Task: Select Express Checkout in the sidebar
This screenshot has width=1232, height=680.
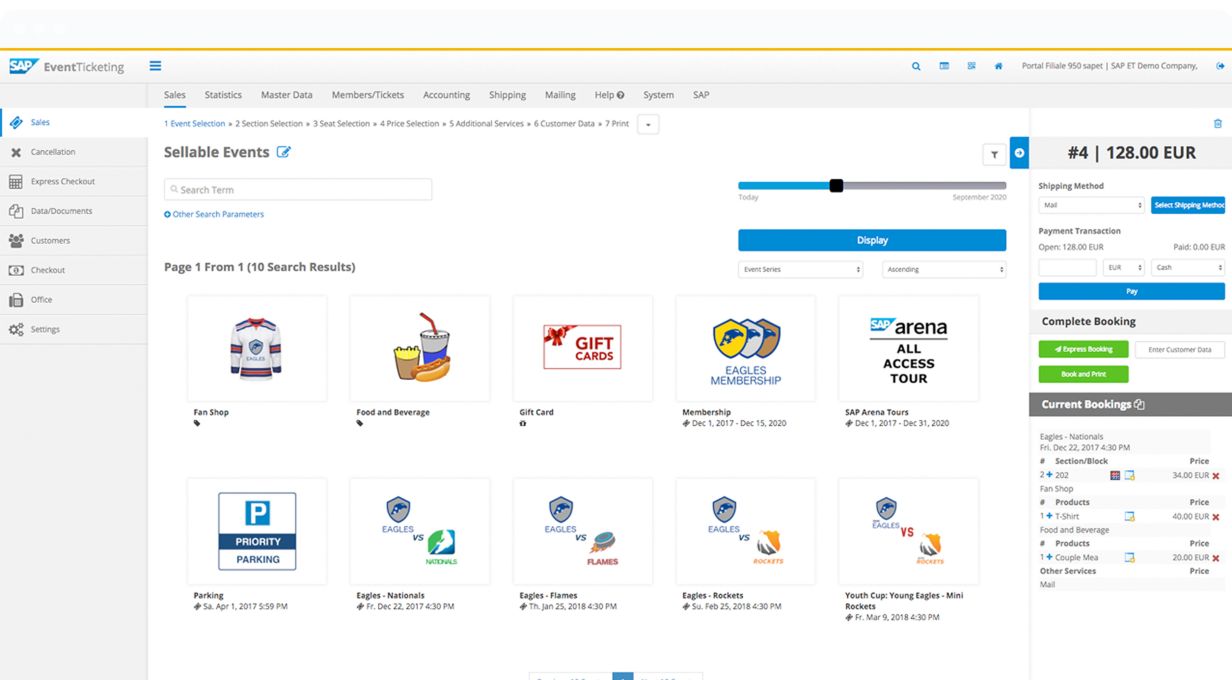Action: (63, 182)
